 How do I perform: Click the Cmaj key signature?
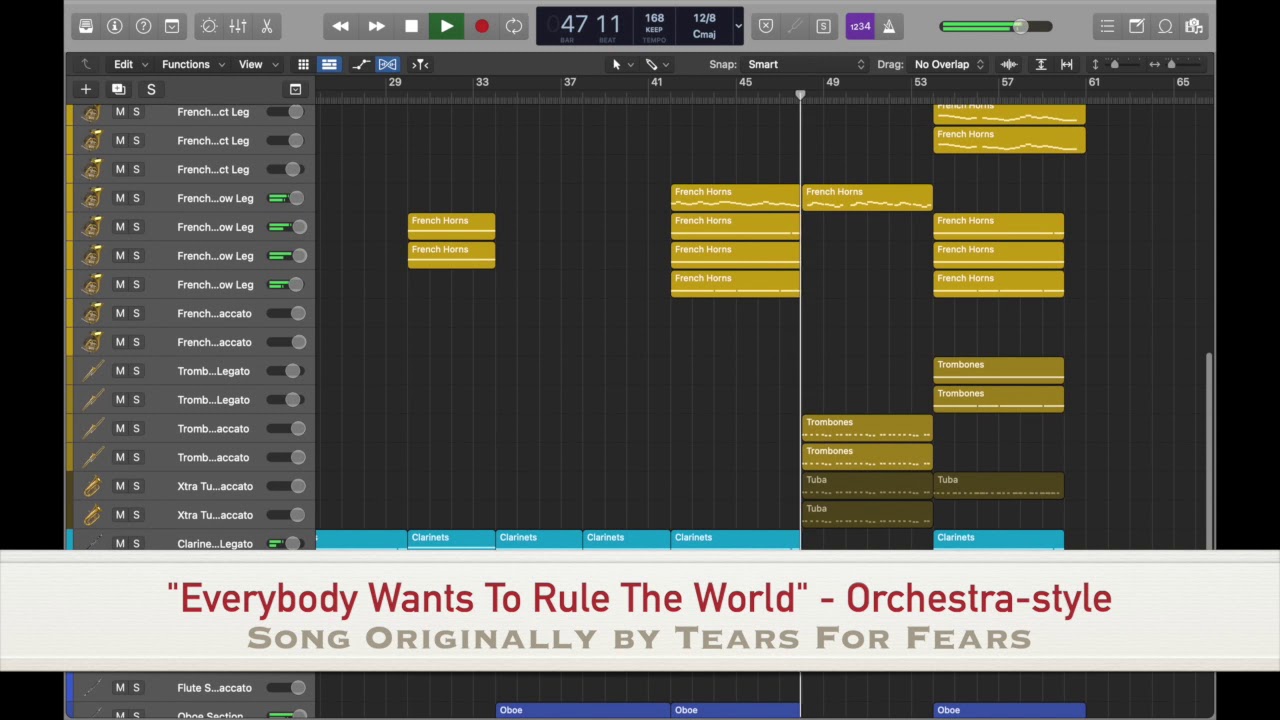coord(704,34)
